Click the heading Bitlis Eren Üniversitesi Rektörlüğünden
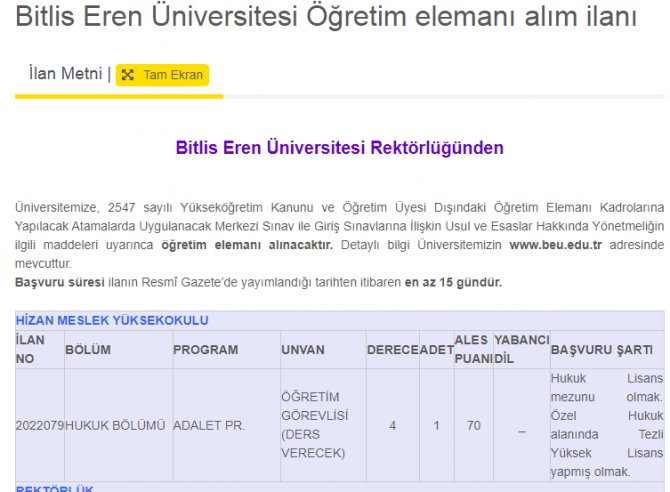The height and width of the screenshot is (492, 670). (x=340, y=148)
